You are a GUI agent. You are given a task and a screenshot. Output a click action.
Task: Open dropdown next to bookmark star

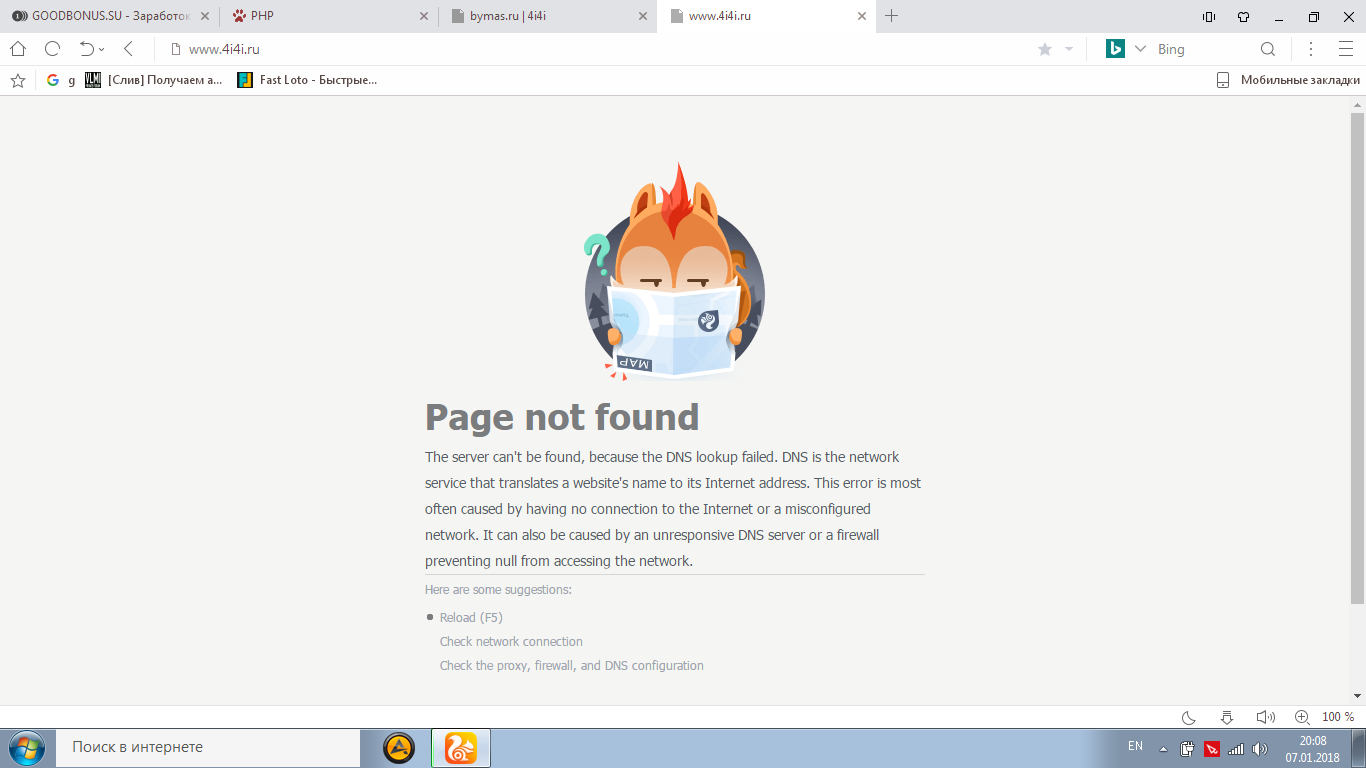click(x=1069, y=49)
